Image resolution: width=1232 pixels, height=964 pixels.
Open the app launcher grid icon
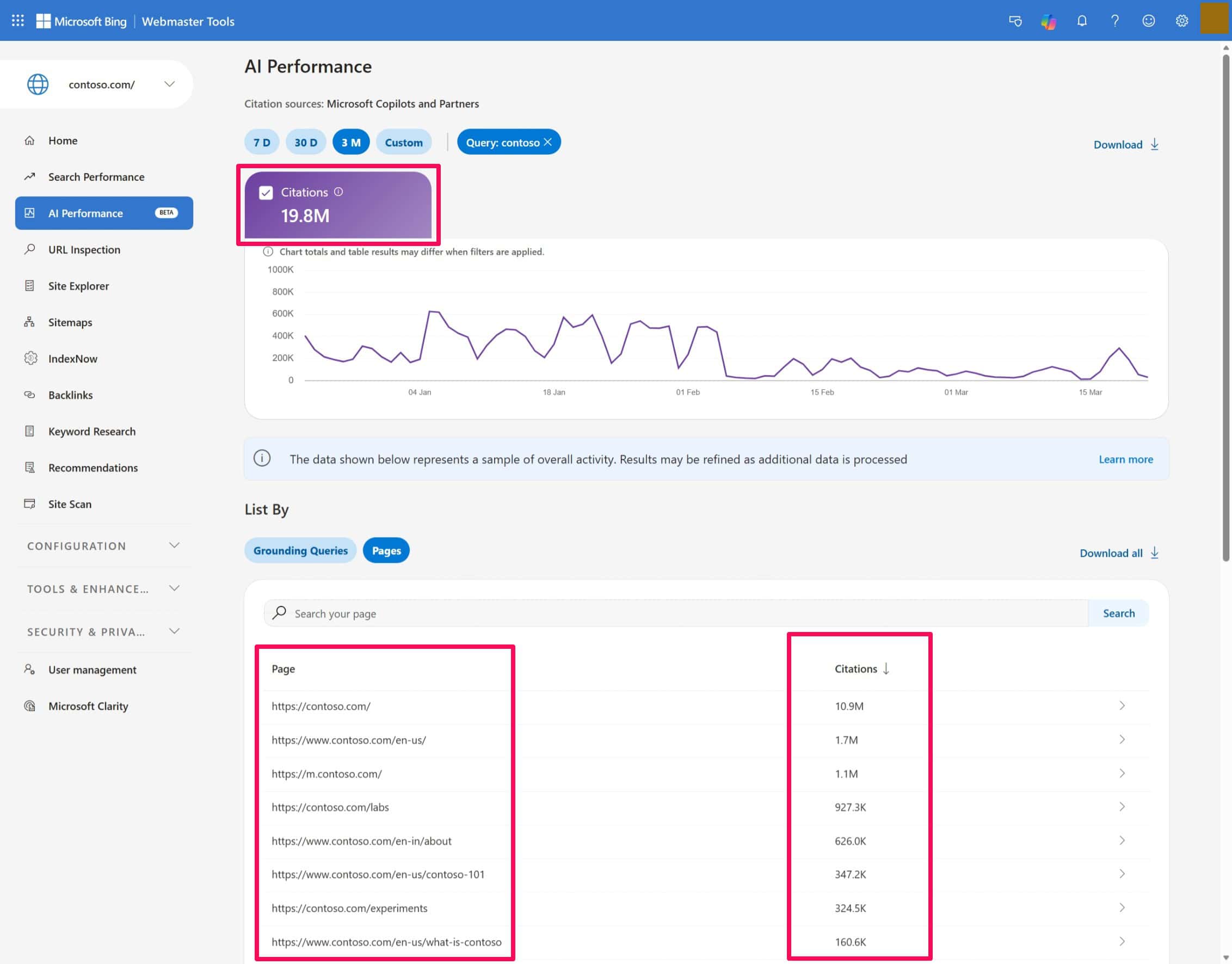17,21
